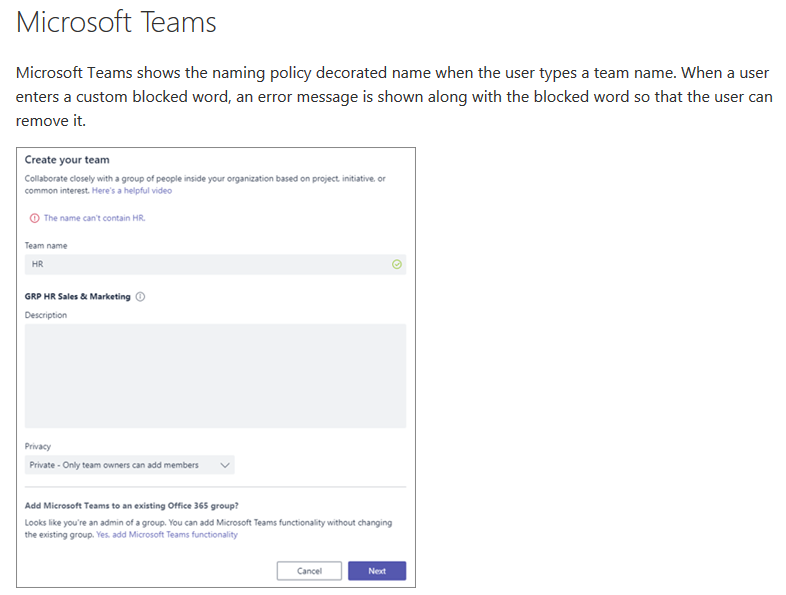
Task: Click the 'Privacy' label above the dropdown
Action: click(38, 447)
